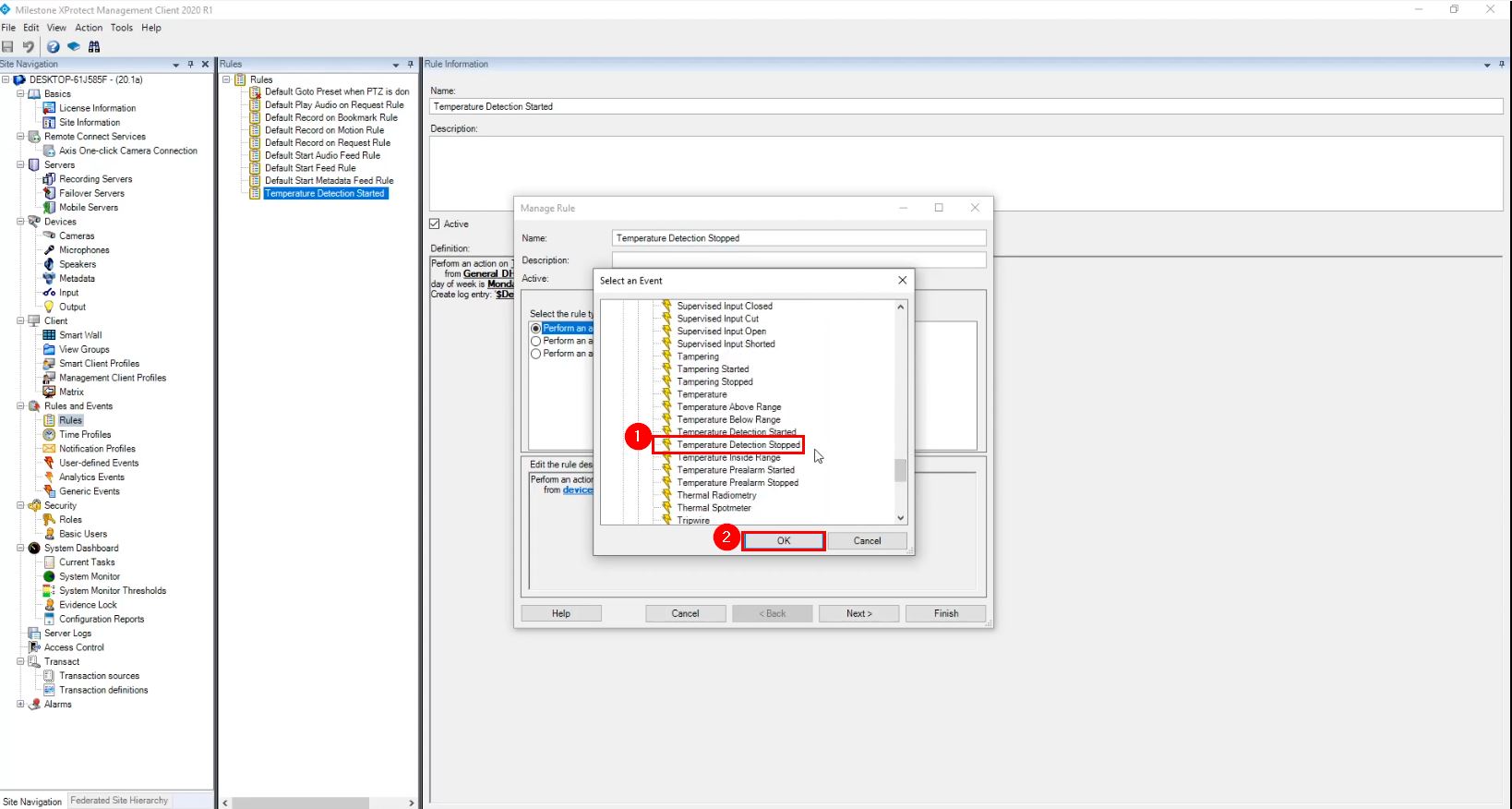Collapse the DESKTOP-61J585F root node
This screenshot has height=809, width=1512.
pyautogui.click(x=6, y=79)
